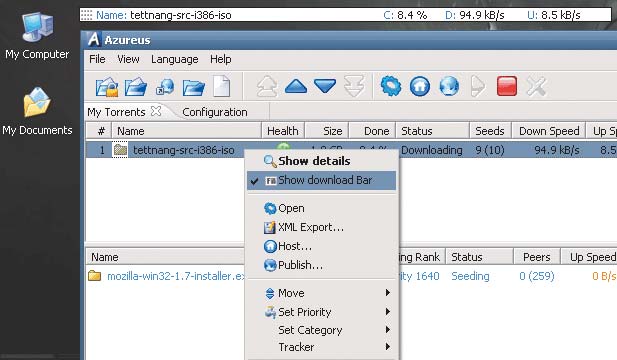Image resolution: width=617 pixels, height=360 pixels.
Task: Move torrent to bottom arrow icon
Action: (x=354, y=86)
